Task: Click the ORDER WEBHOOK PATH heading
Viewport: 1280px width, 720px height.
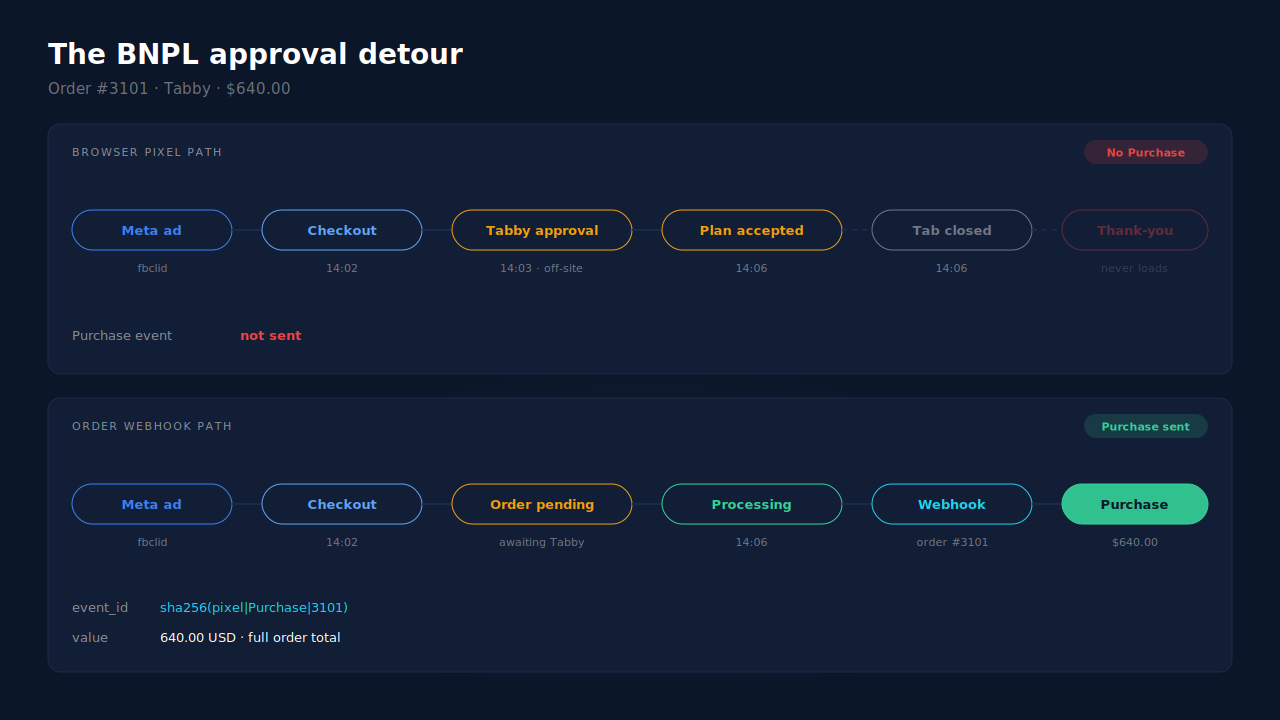Action: point(152,426)
